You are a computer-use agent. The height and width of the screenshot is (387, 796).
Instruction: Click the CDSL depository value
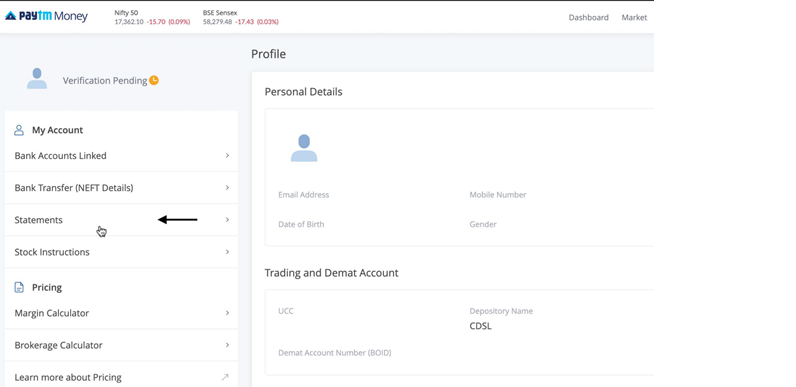tap(480, 326)
